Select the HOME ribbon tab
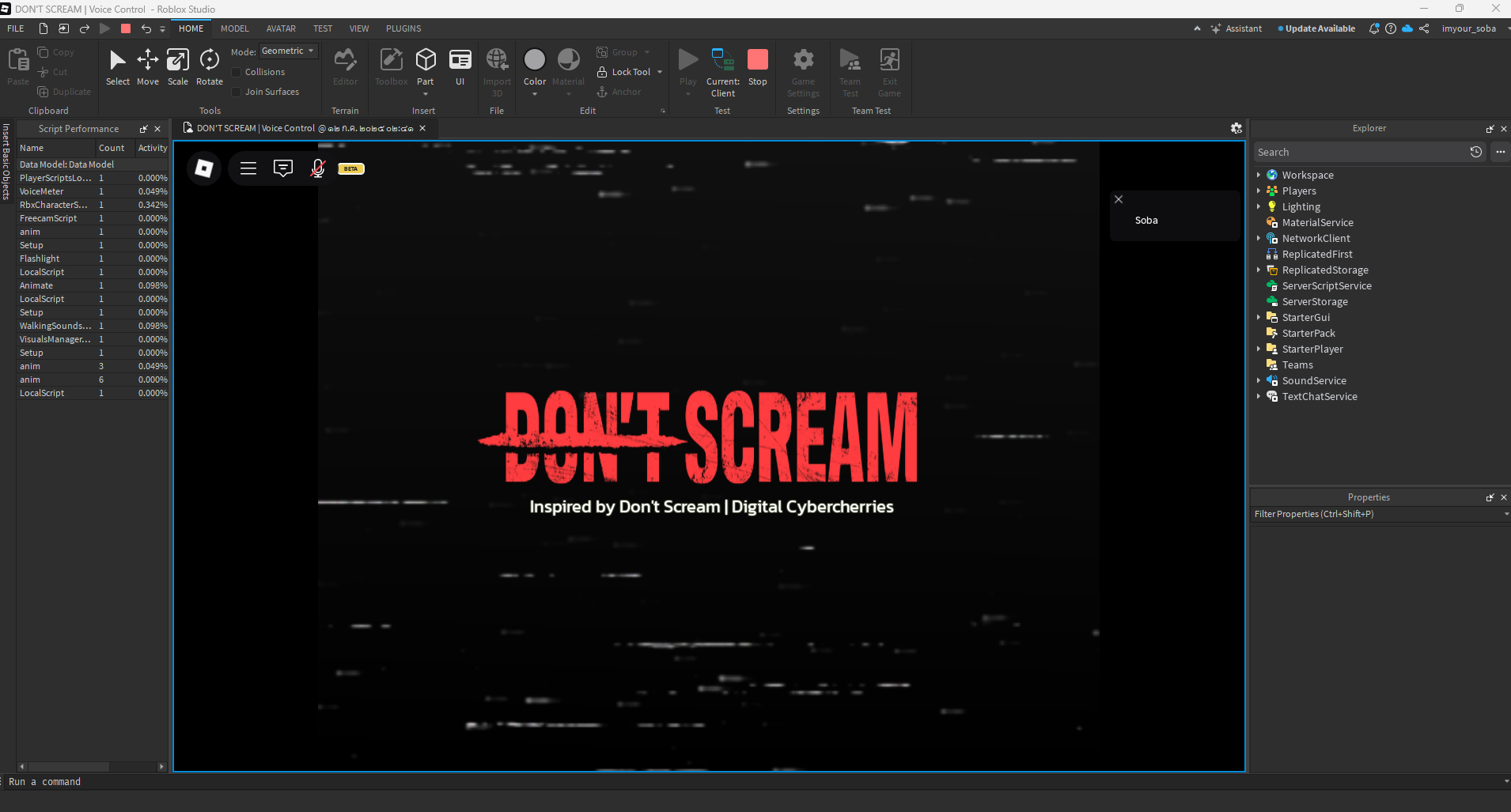 pos(191,28)
